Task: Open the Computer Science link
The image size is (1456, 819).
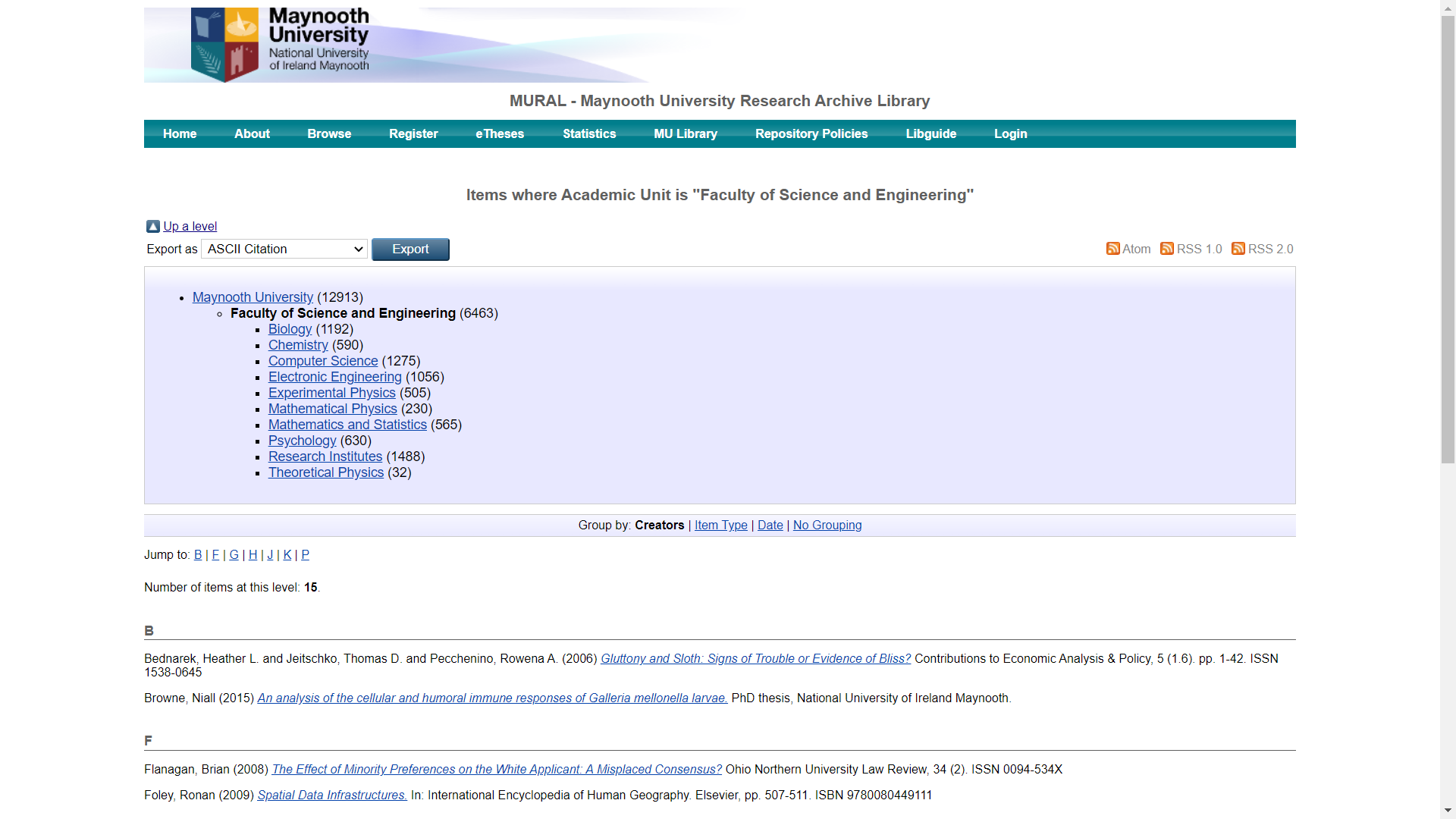Action: tap(323, 361)
